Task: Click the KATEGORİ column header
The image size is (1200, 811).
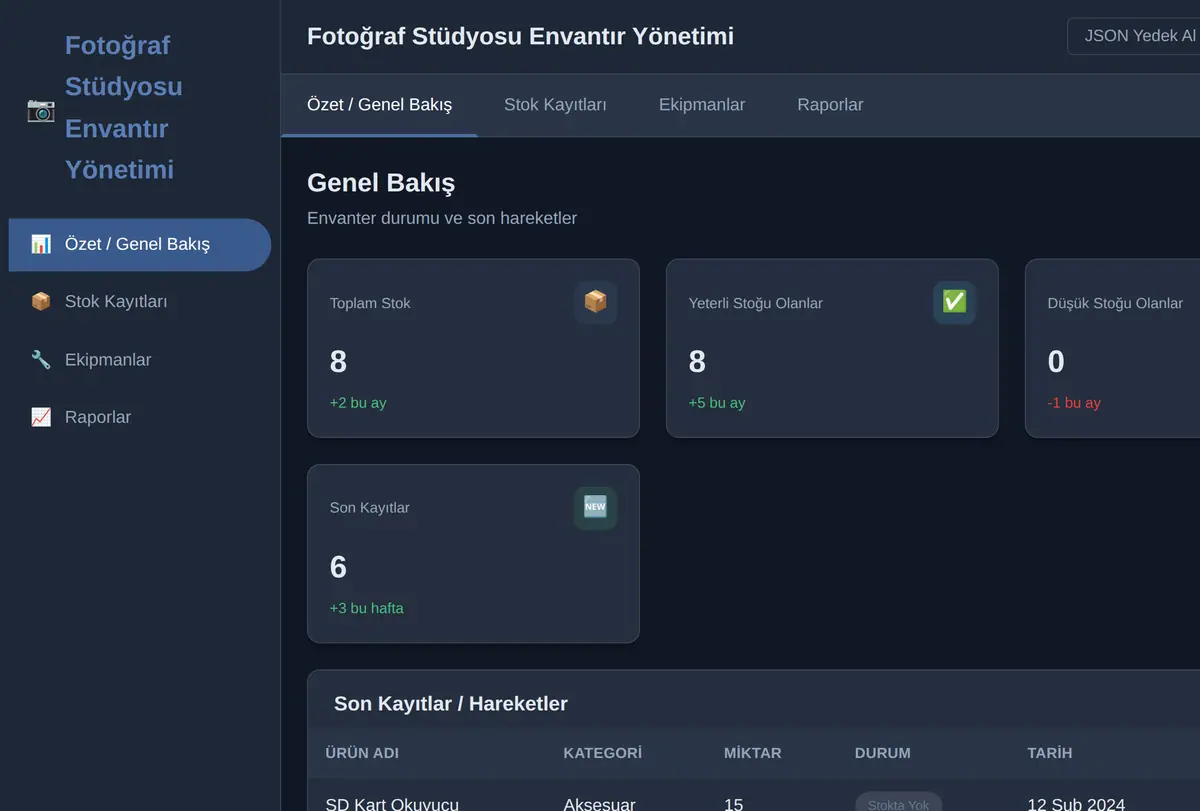Action: pos(603,753)
